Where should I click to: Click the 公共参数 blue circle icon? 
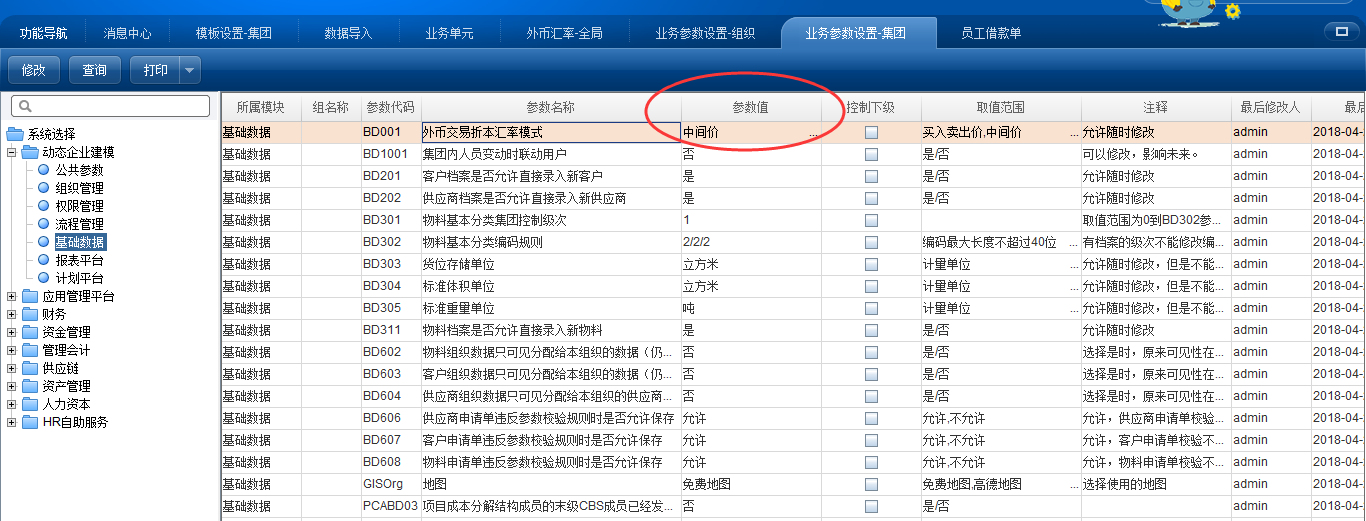pyautogui.click(x=43, y=170)
